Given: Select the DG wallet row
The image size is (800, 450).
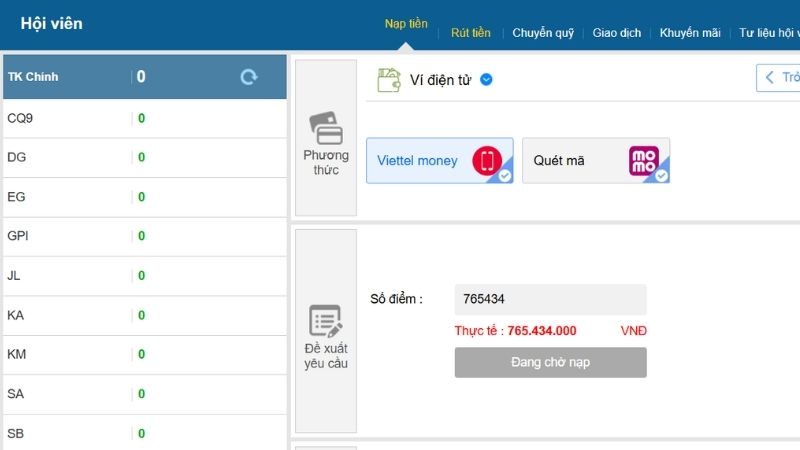Looking at the screenshot, I should 145,158.
